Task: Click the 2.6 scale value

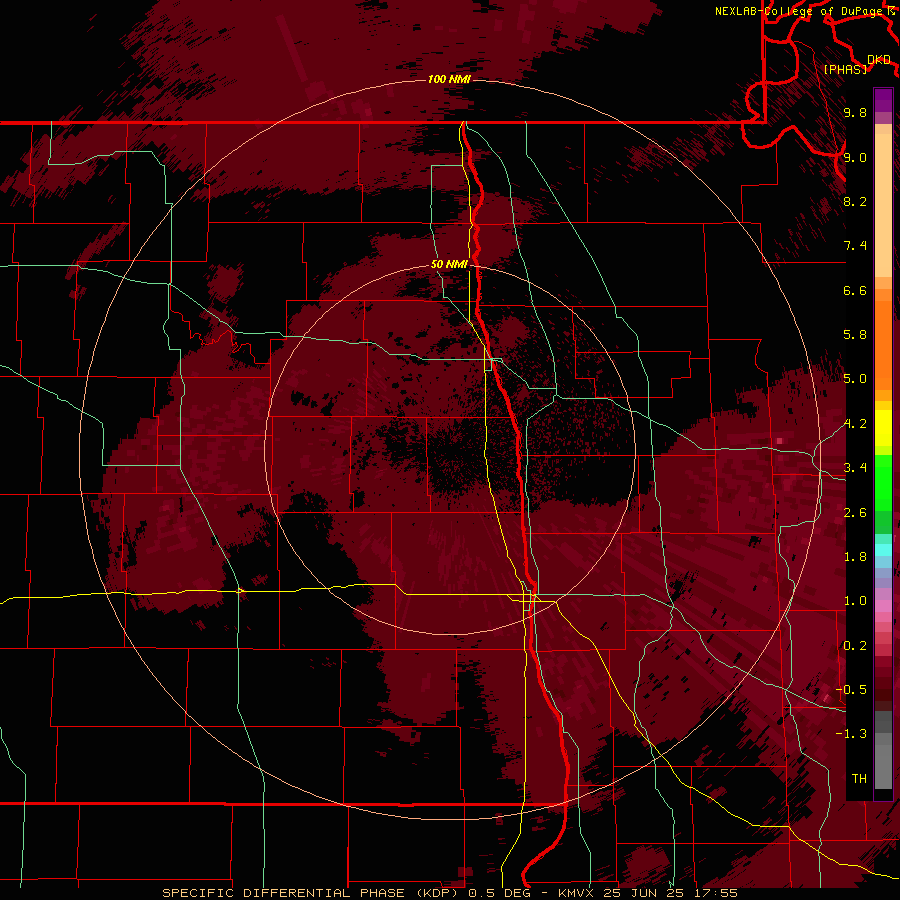Action: click(855, 513)
